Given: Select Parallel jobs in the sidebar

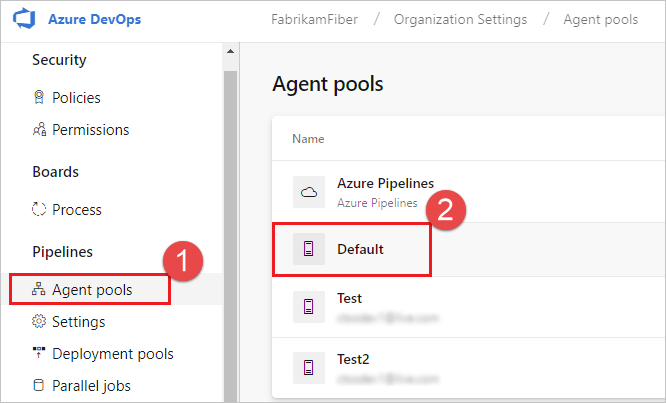Looking at the screenshot, I should tap(91, 386).
